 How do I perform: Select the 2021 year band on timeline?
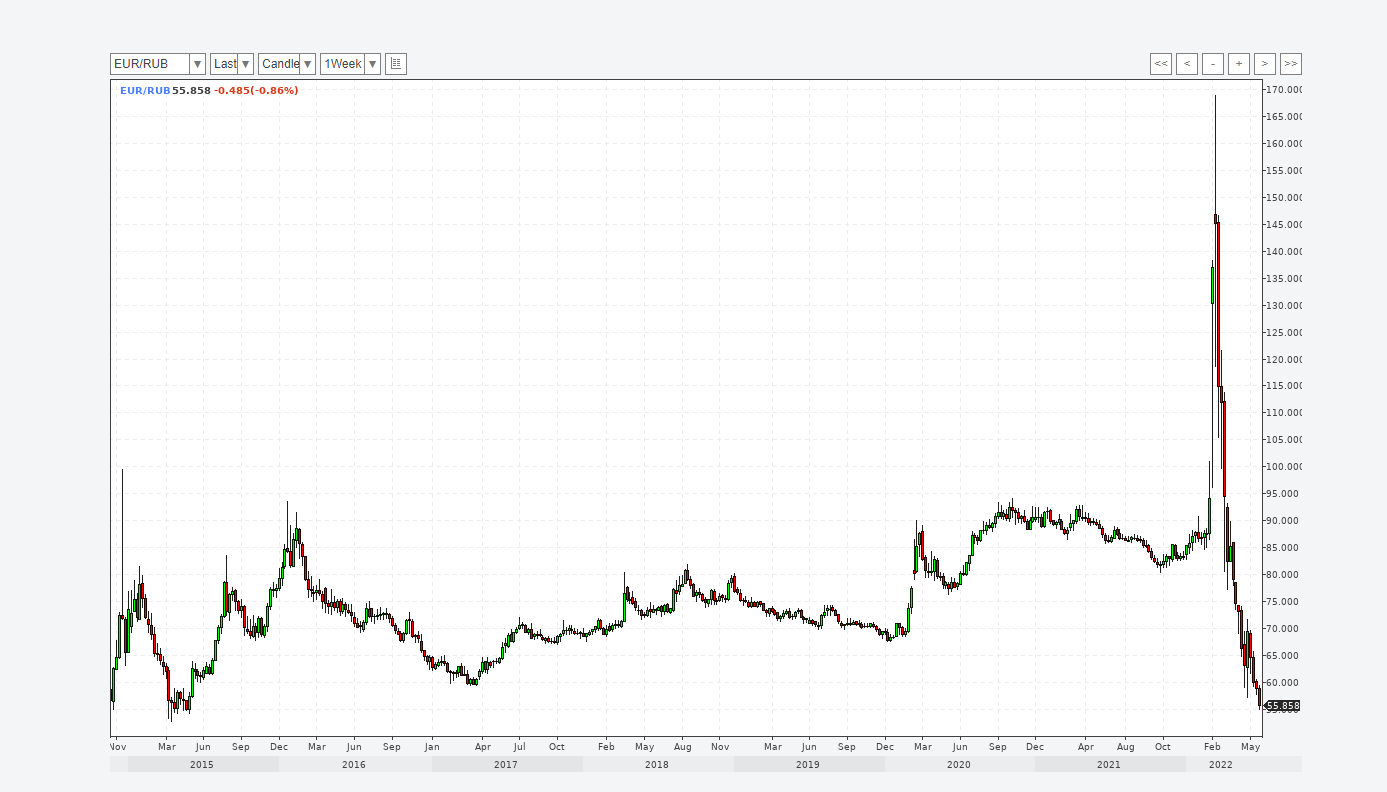coord(1109,765)
